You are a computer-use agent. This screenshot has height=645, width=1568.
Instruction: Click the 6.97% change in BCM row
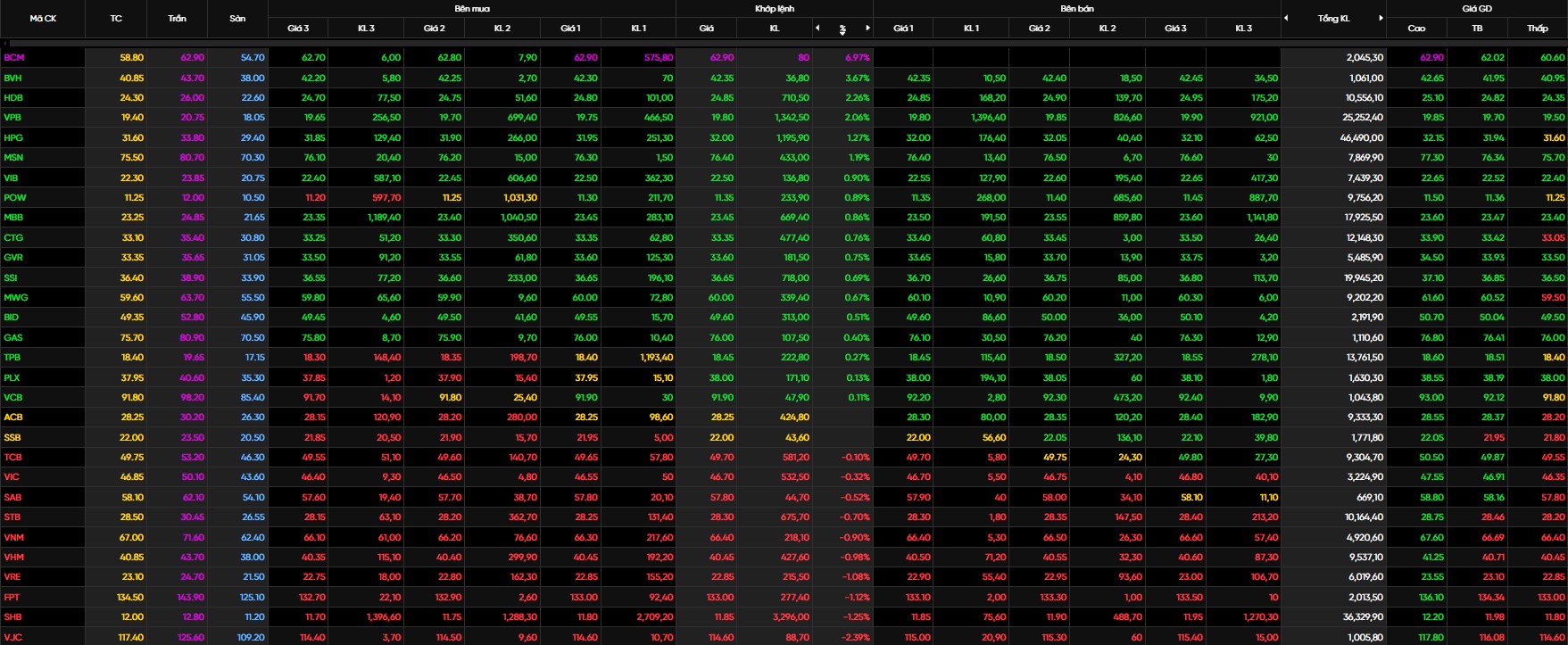pos(856,57)
